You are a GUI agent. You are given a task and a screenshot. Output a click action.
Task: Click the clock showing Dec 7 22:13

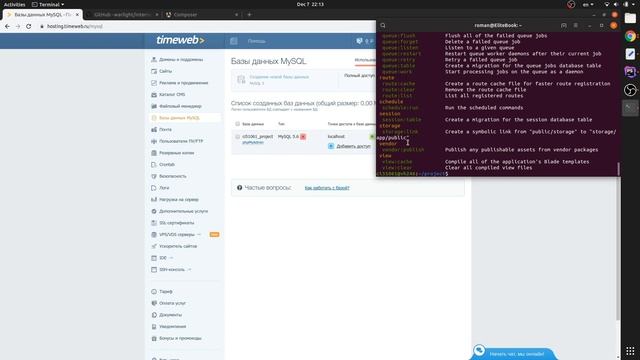pos(310,4)
